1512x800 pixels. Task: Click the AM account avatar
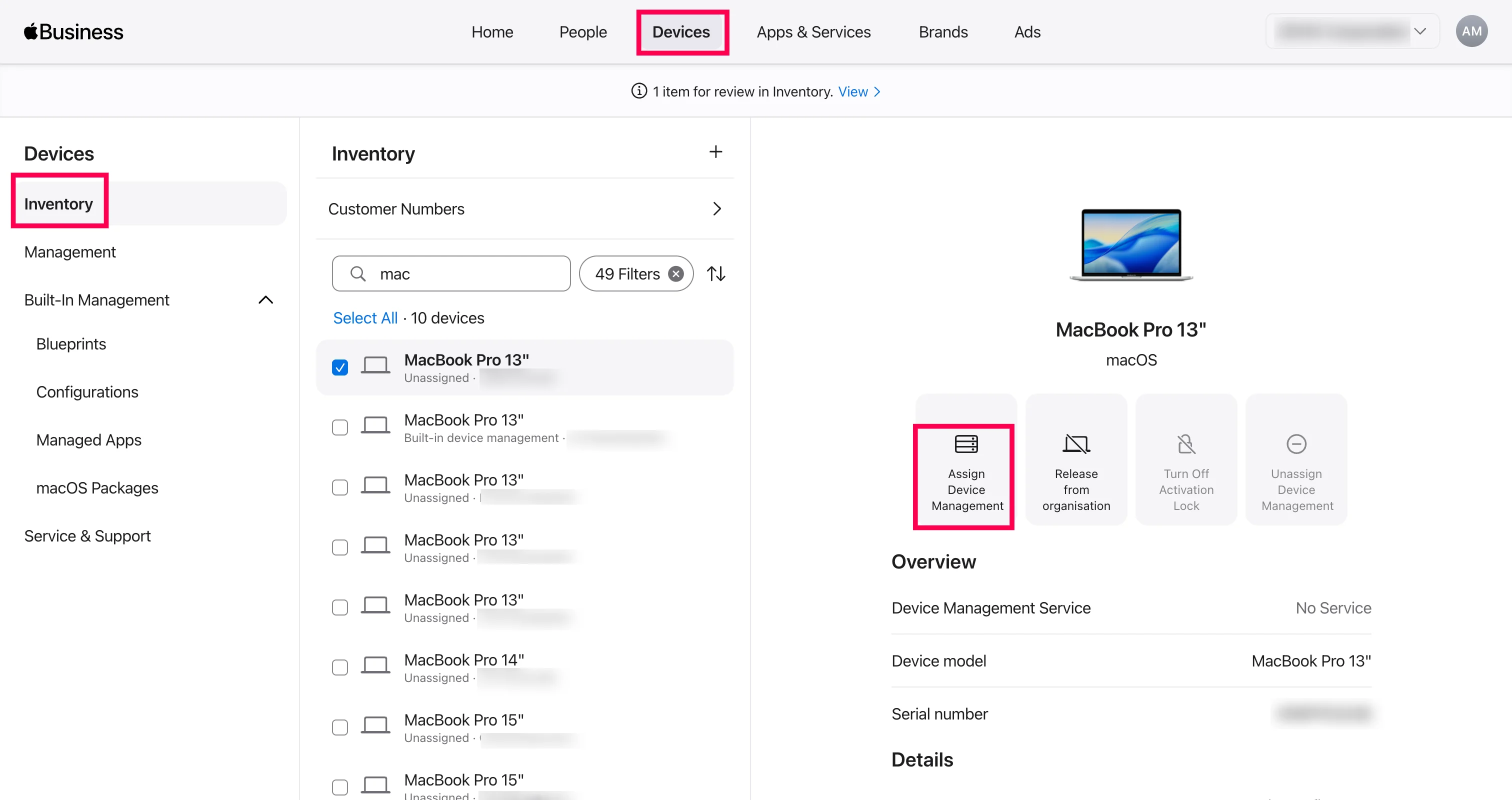(1471, 31)
